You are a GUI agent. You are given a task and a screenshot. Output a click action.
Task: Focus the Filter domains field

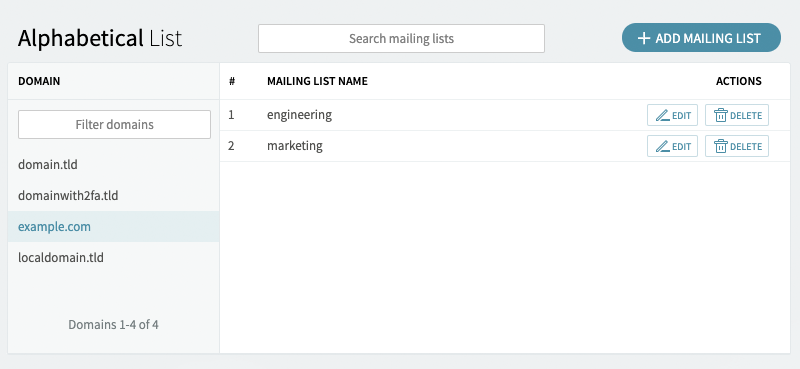tap(114, 125)
